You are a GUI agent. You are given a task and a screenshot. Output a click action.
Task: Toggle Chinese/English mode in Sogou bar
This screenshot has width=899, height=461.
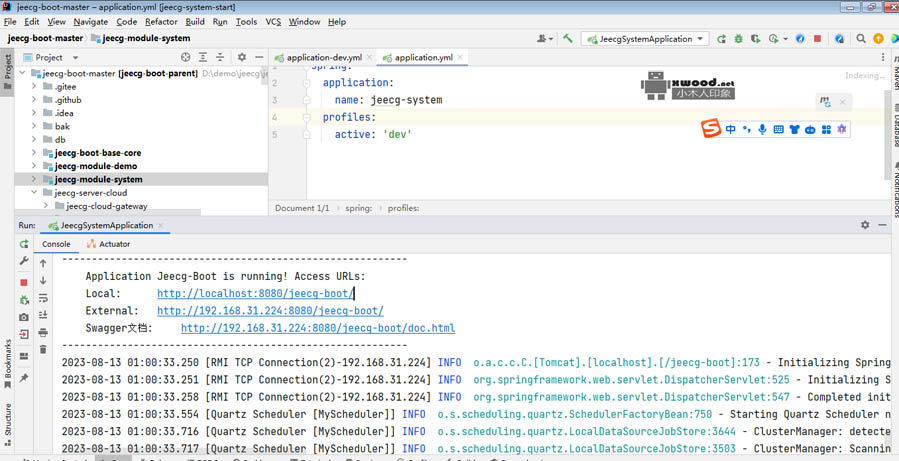[730, 130]
